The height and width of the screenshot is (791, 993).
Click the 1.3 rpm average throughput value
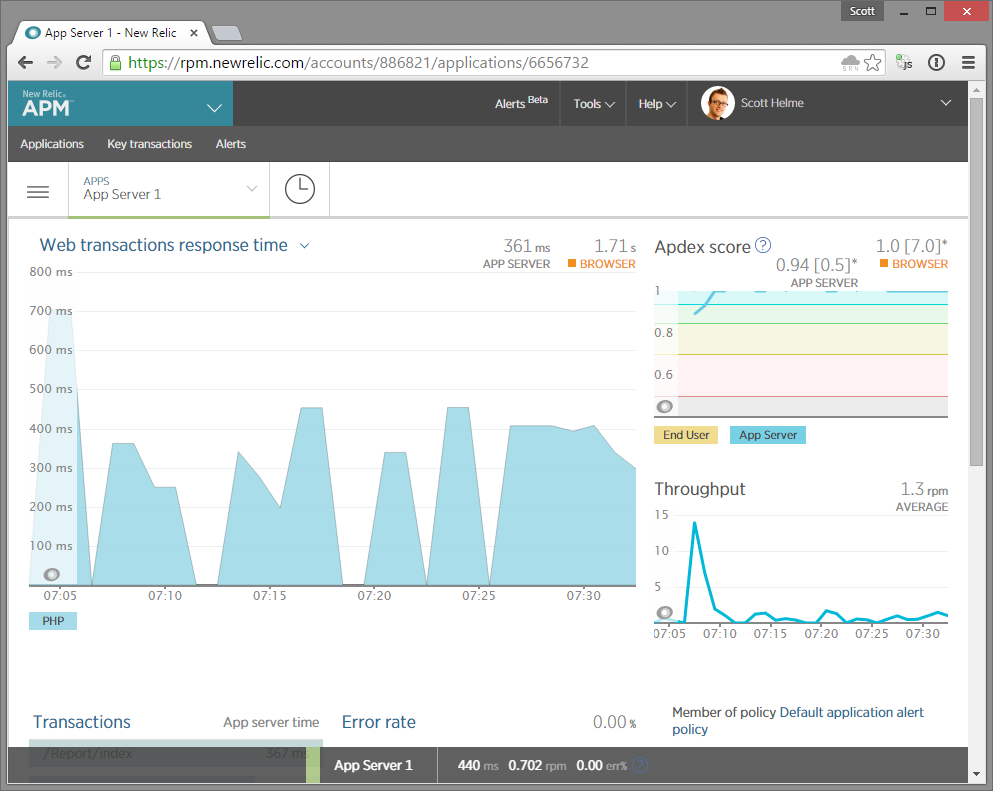924,489
